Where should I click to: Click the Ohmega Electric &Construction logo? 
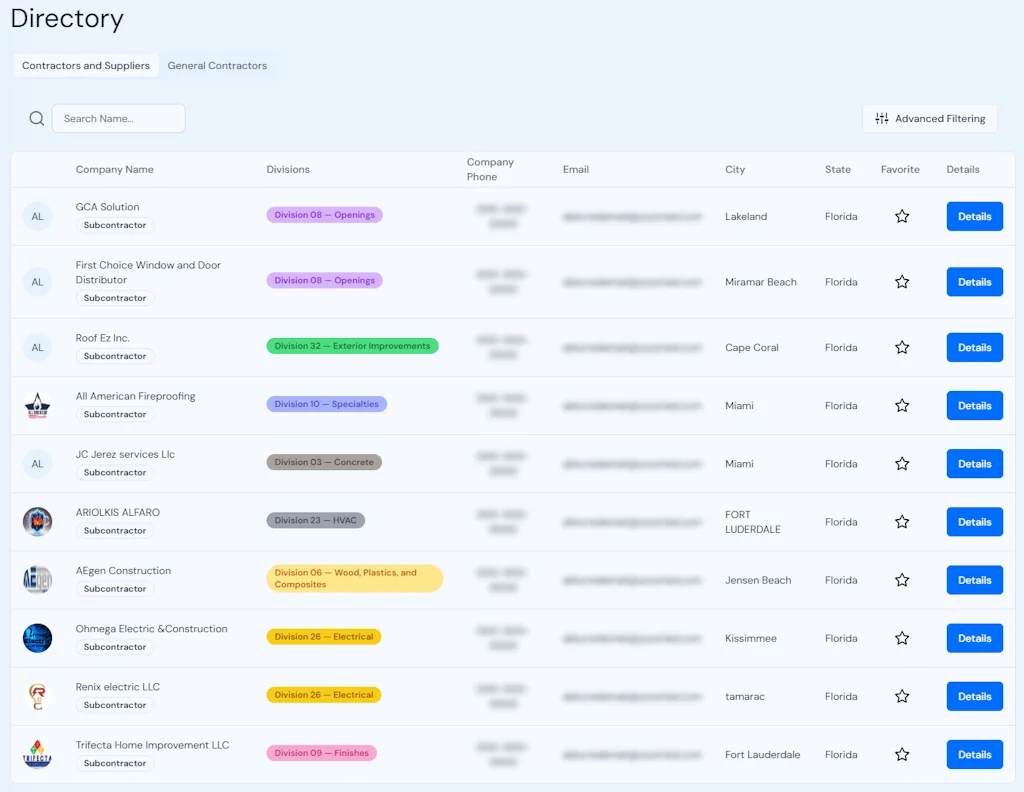(37, 637)
